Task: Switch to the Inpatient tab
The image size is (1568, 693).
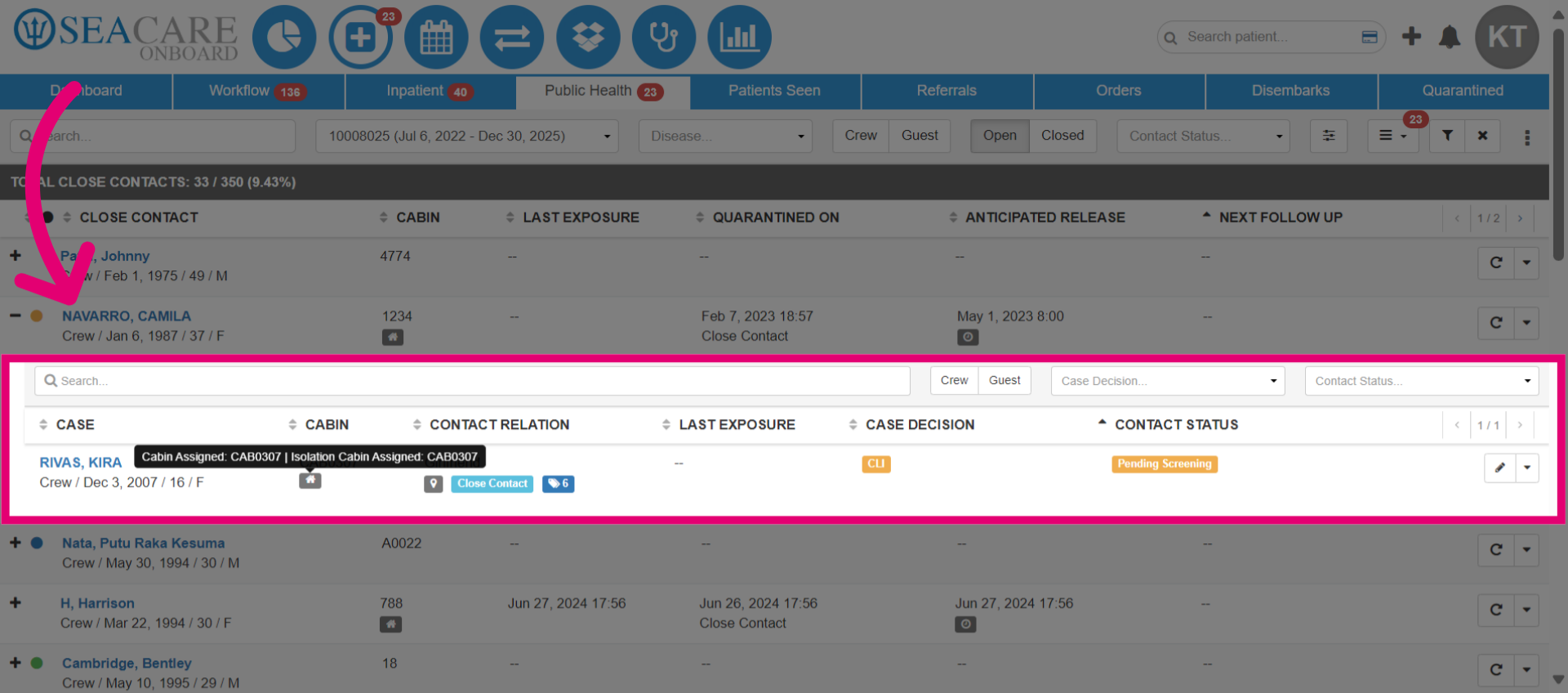Action: point(430,92)
